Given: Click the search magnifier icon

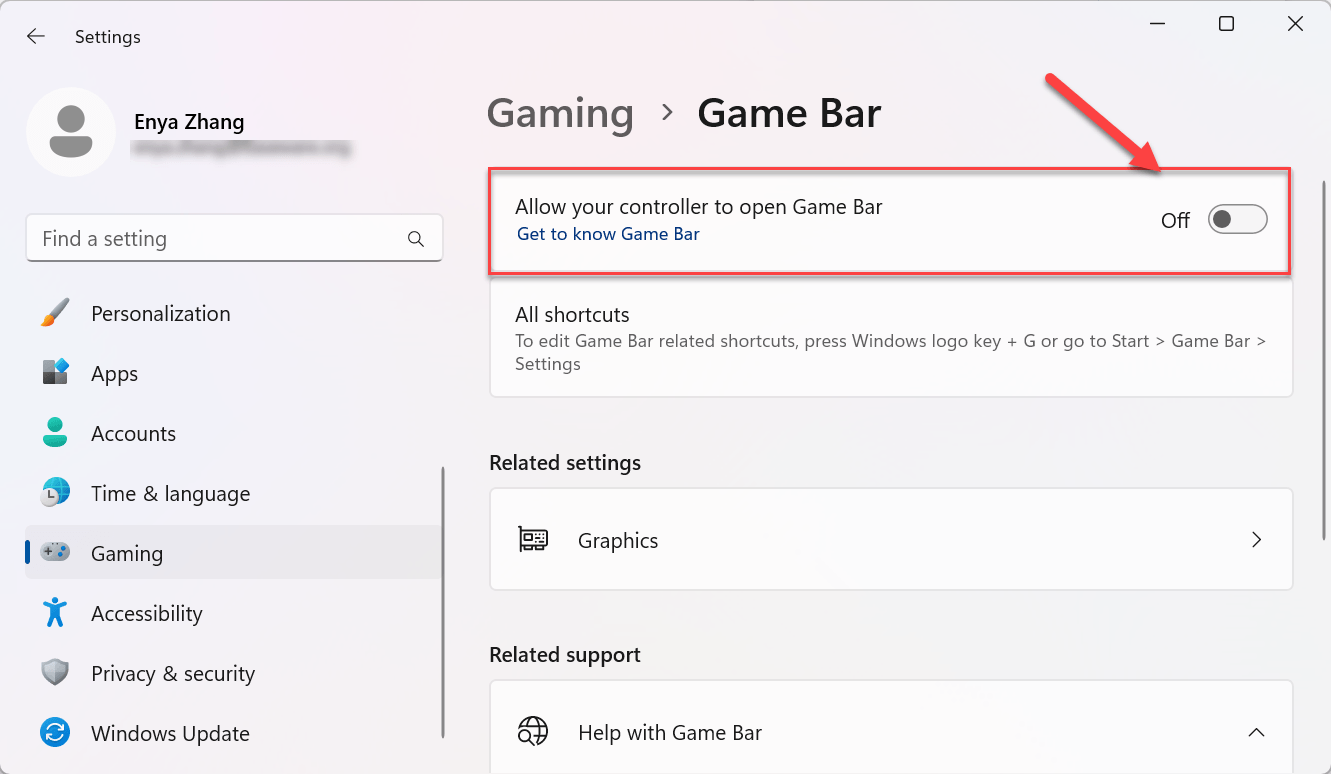Looking at the screenshot, I should [416, 239].
